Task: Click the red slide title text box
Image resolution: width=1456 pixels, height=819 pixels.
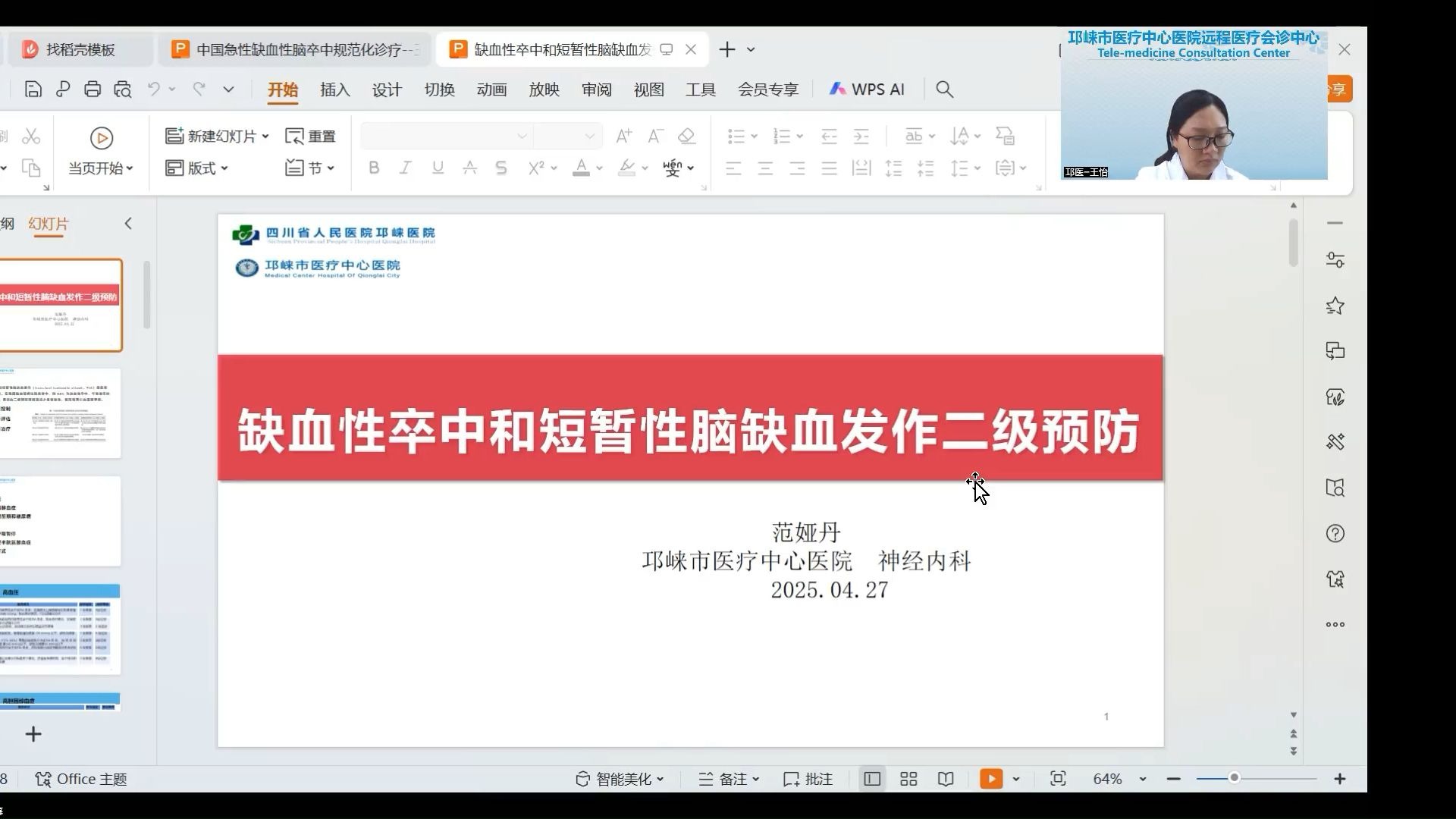Action: coord(690,418)
